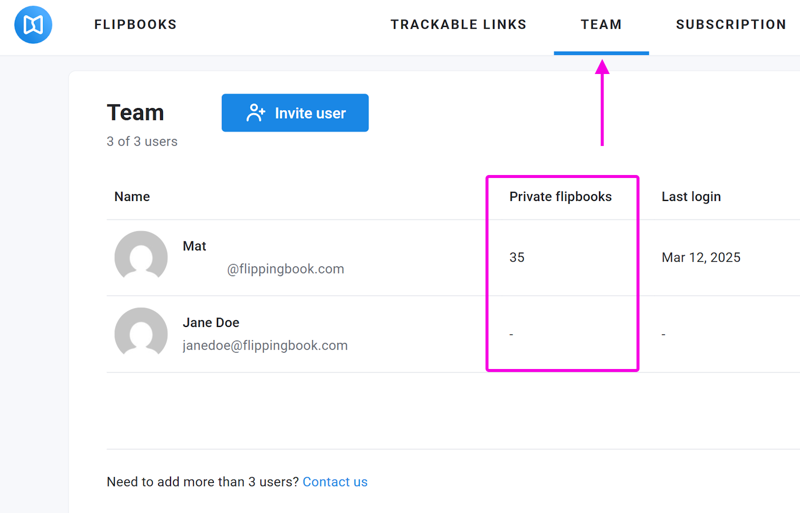Go to Trackable Links tab

[458, 25]
